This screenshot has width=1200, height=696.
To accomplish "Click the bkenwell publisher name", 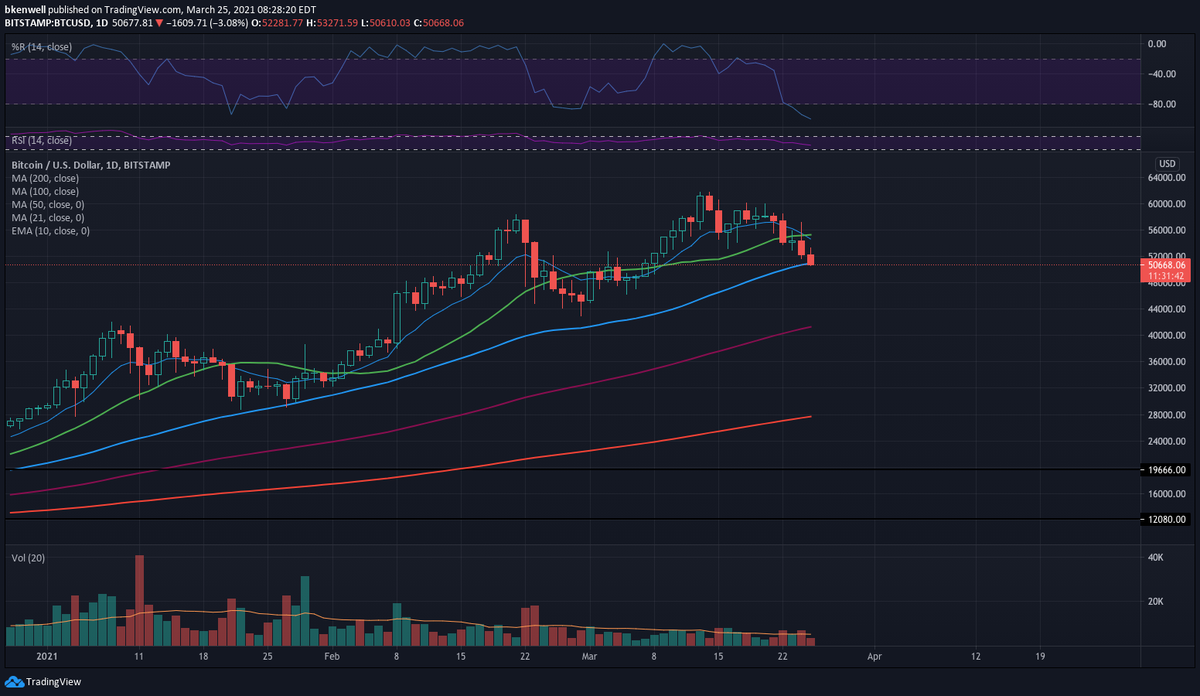I will 27,8.
